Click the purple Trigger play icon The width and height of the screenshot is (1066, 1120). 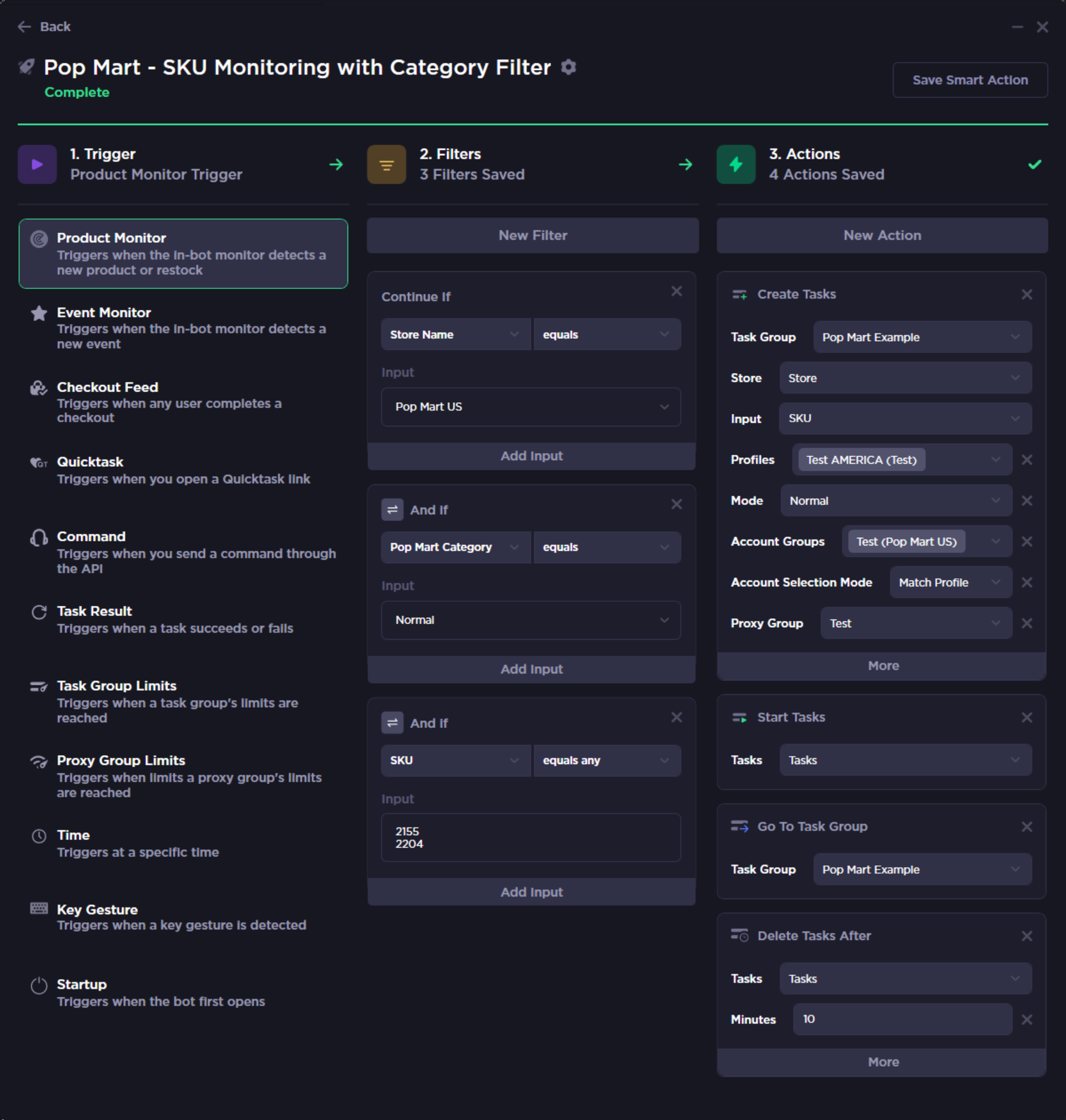pyautogui.click(x=37, y=164)
